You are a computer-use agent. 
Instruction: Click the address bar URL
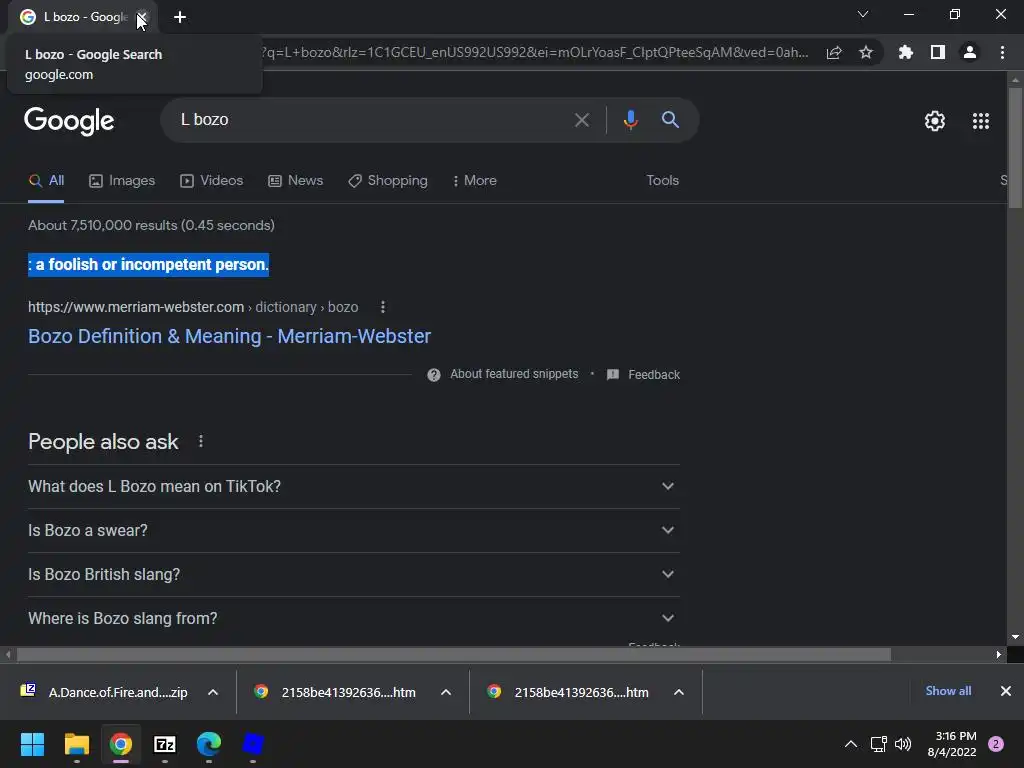coord(534,52)
